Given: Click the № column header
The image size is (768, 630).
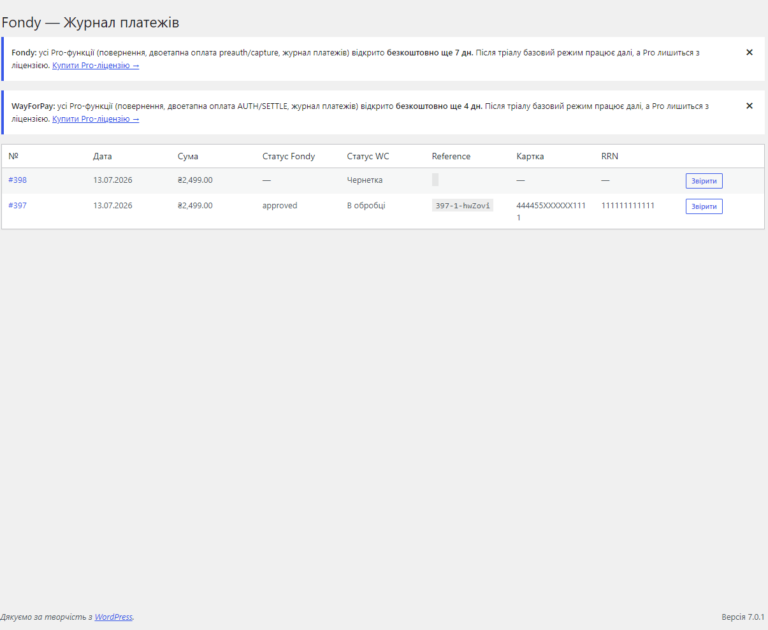Looking at the screenshot, I should (x=13, y=156).
